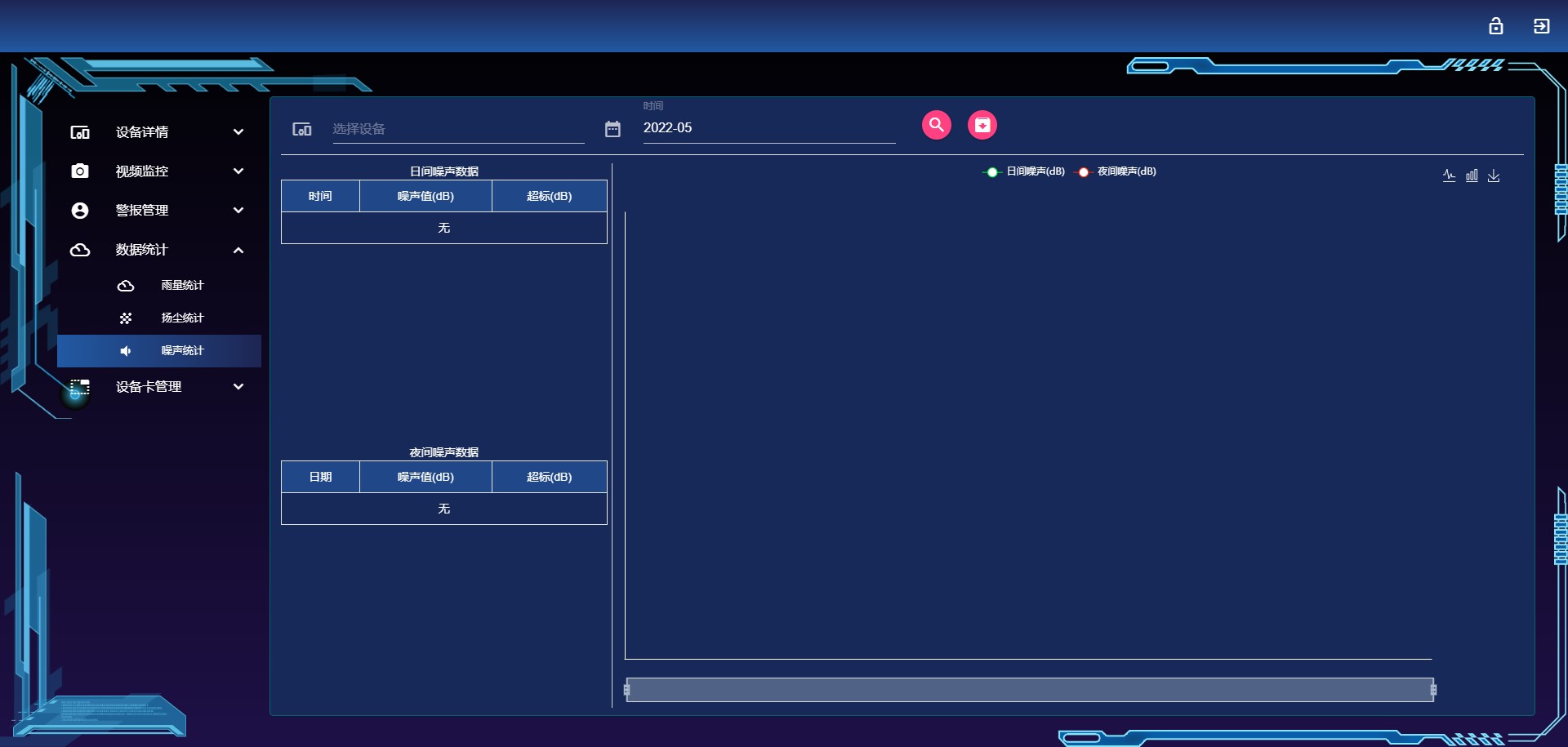Click the chart data zoom slider bar
Viewport: 1568px width, 747px height.
tap(1029, 690)
